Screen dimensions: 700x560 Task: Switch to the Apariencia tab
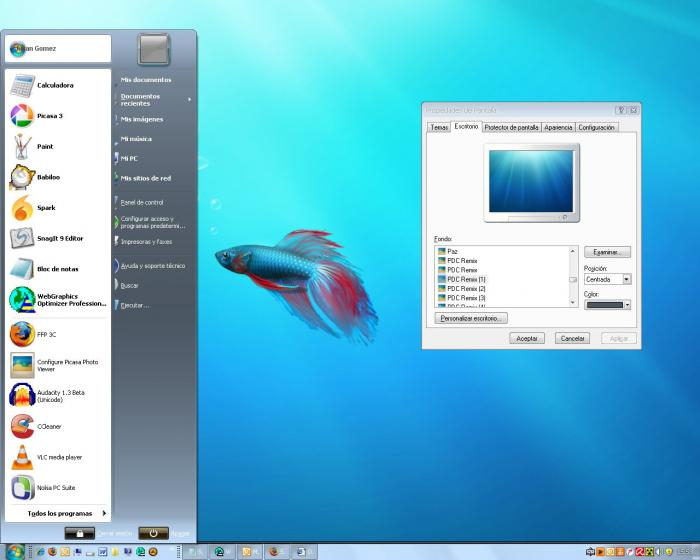[x=558, y=127]
